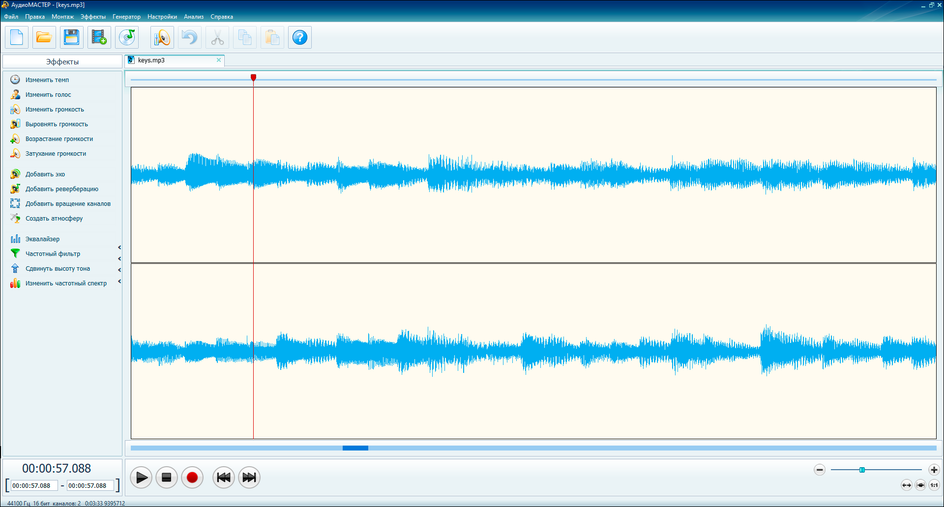This screenshot has width=944, height=507.
Task: Click the icon beside Создать атмосферу
Action: click(15, 218)
